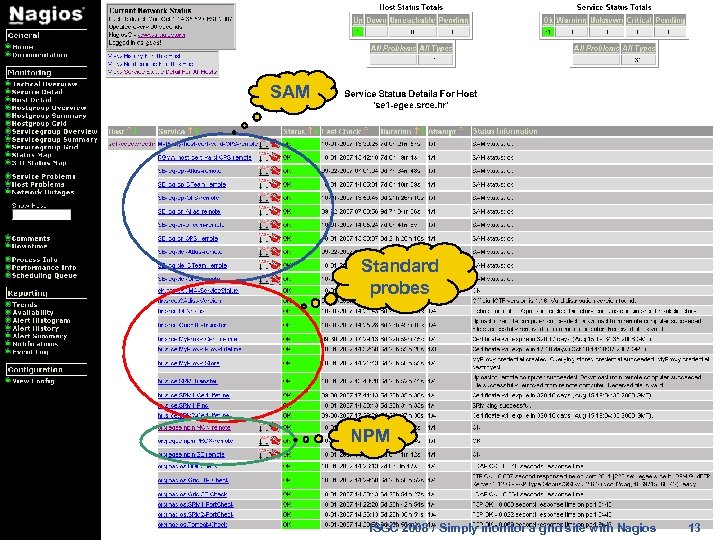Open the Availability report
This screenshot has height=540, width=720.
(33, 312)
